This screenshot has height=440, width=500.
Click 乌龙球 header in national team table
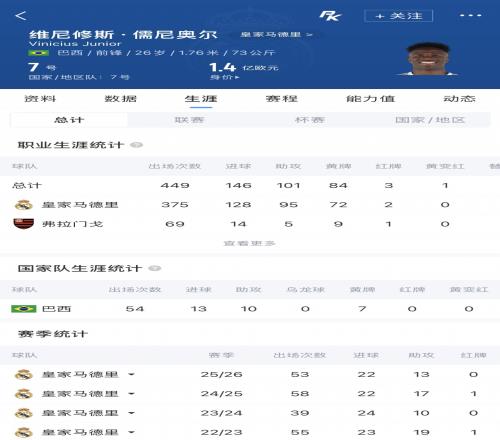point(305,289)
